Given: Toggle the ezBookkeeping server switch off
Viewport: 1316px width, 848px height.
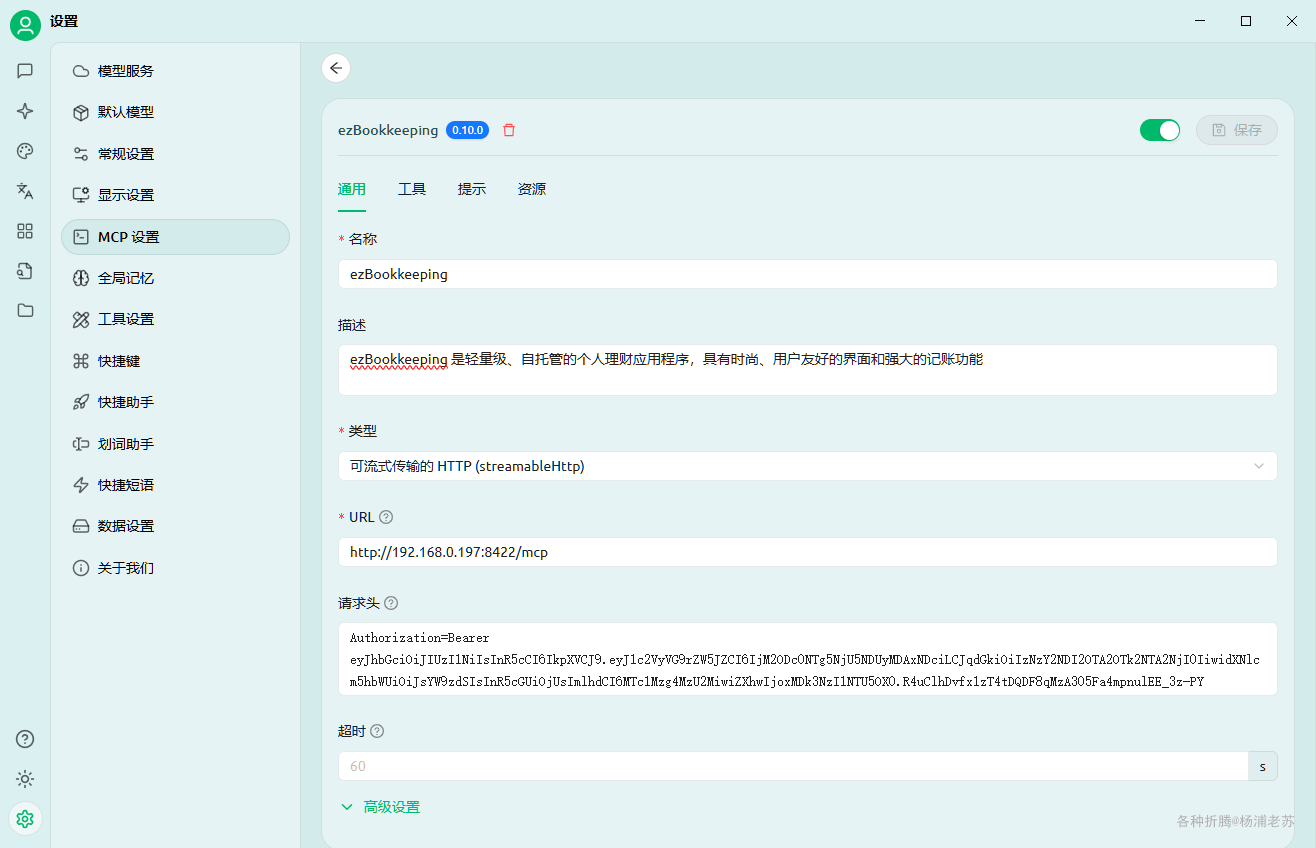Looking at the screenshot, I should point(1160,130).
